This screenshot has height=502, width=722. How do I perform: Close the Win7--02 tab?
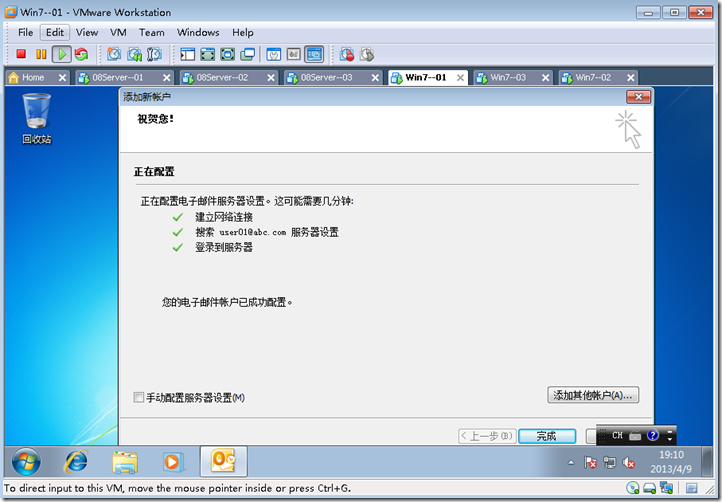(x=631, y=78)
